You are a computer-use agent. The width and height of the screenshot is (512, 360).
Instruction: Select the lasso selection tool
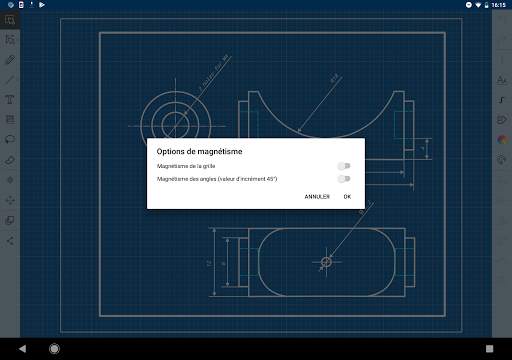click(10, 139)
